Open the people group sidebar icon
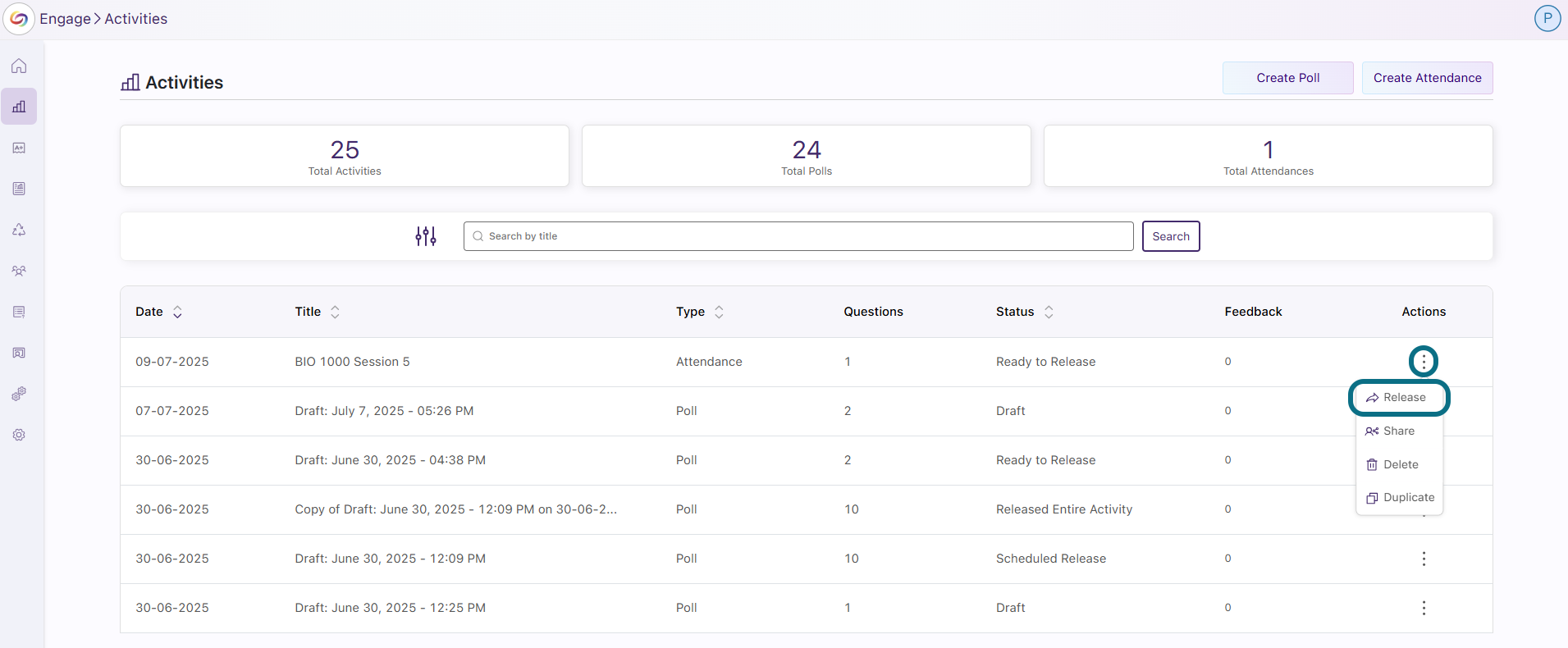Image resolution: width=1568 pixels, height=648 pixels. pos(19,271)
